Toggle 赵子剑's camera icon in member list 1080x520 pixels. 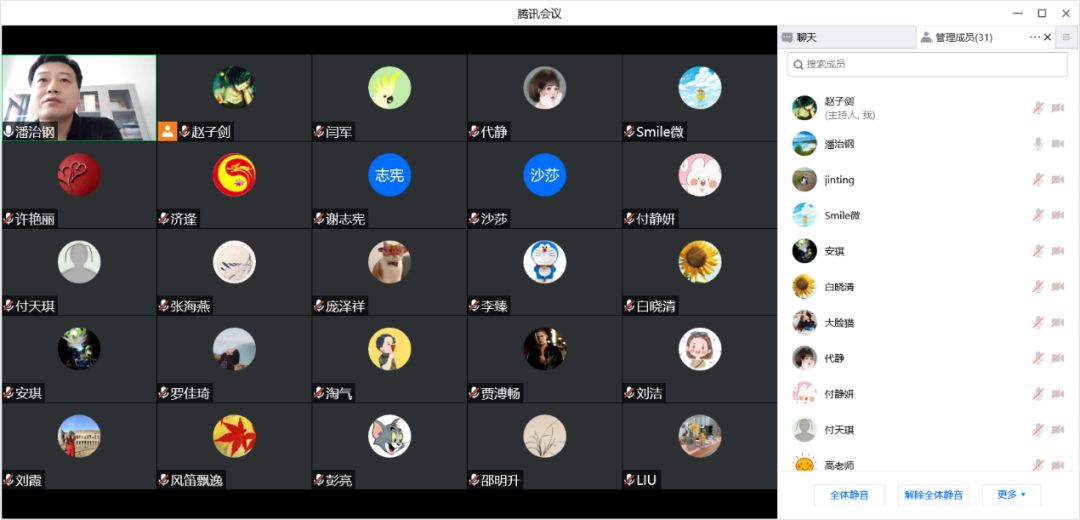tap(1058, 108)
